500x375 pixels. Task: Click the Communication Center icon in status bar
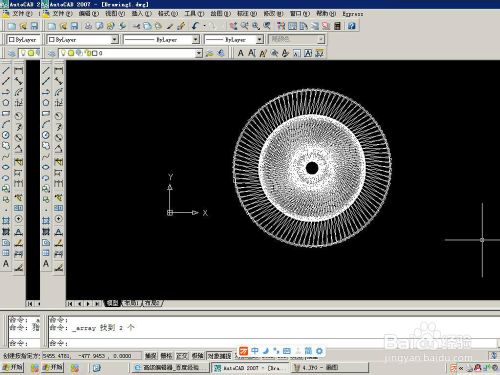coord(493,356)
